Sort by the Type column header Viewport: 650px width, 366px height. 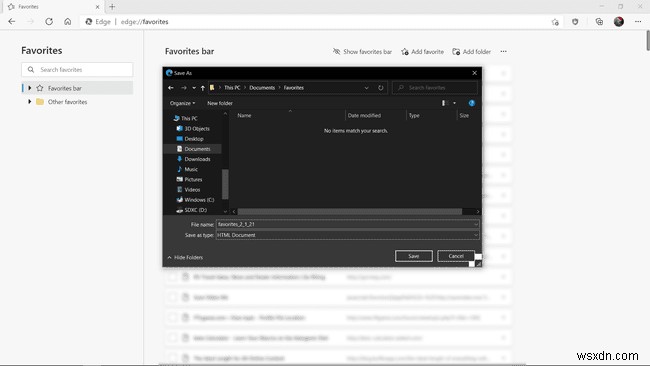431,116
